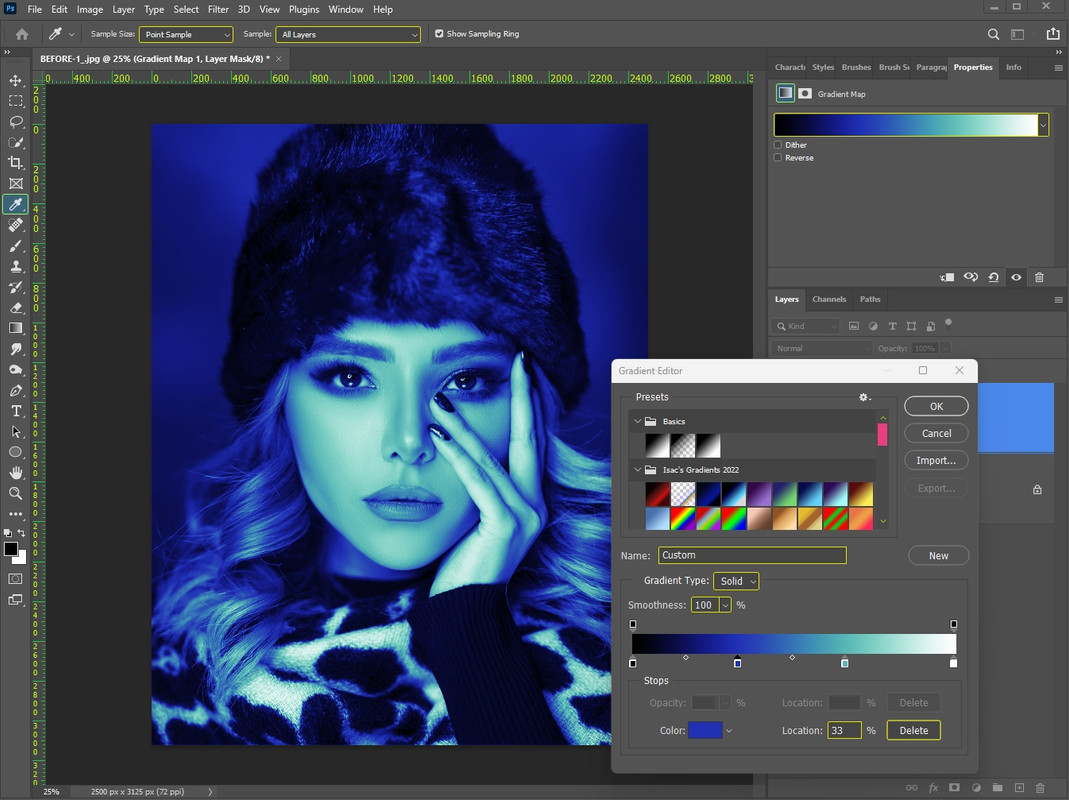Select the selected blue color stop
1069x800 pixels.
coord(737,662)
